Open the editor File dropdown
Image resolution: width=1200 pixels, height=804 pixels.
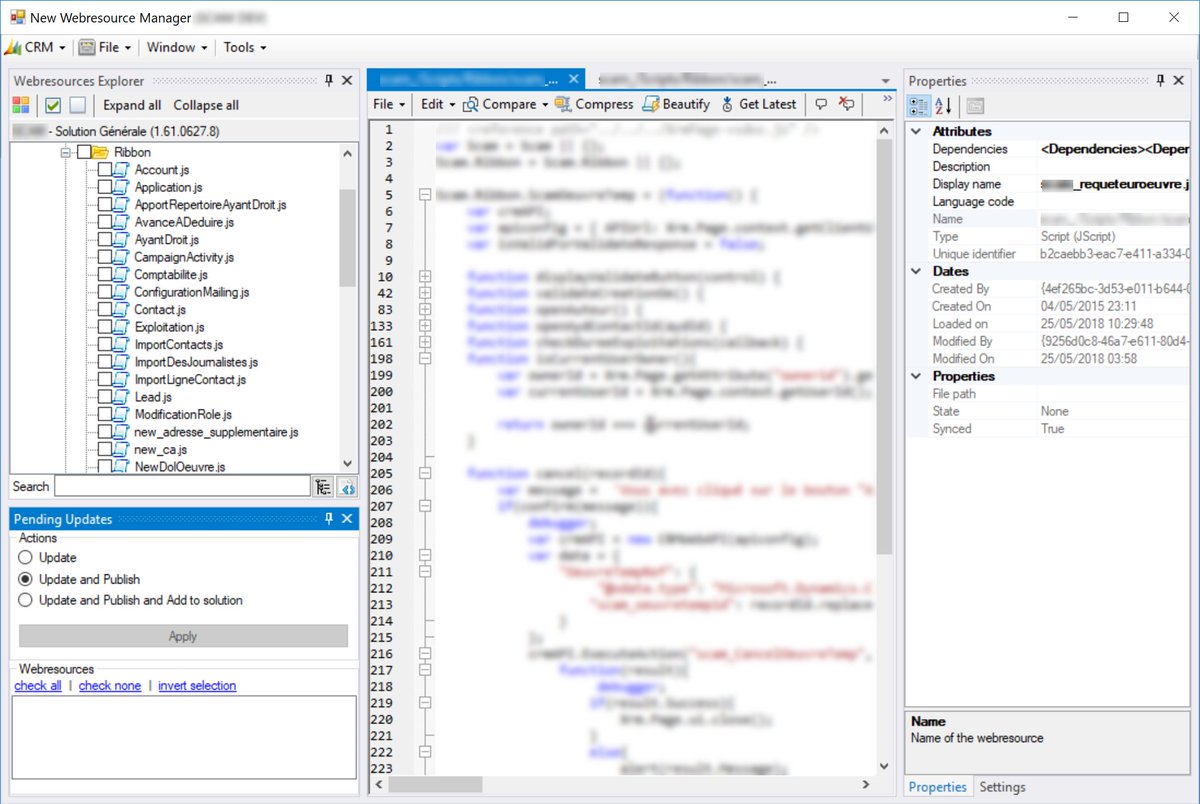click(389, 104)
